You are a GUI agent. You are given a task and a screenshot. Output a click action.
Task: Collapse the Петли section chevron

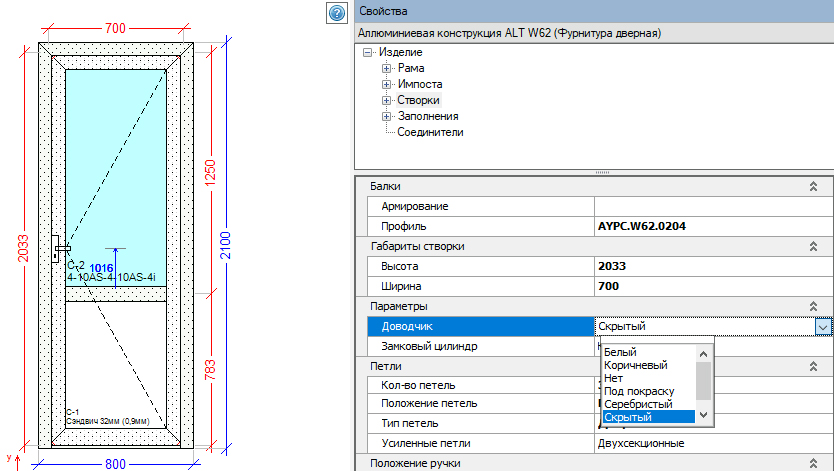point(813,366)
